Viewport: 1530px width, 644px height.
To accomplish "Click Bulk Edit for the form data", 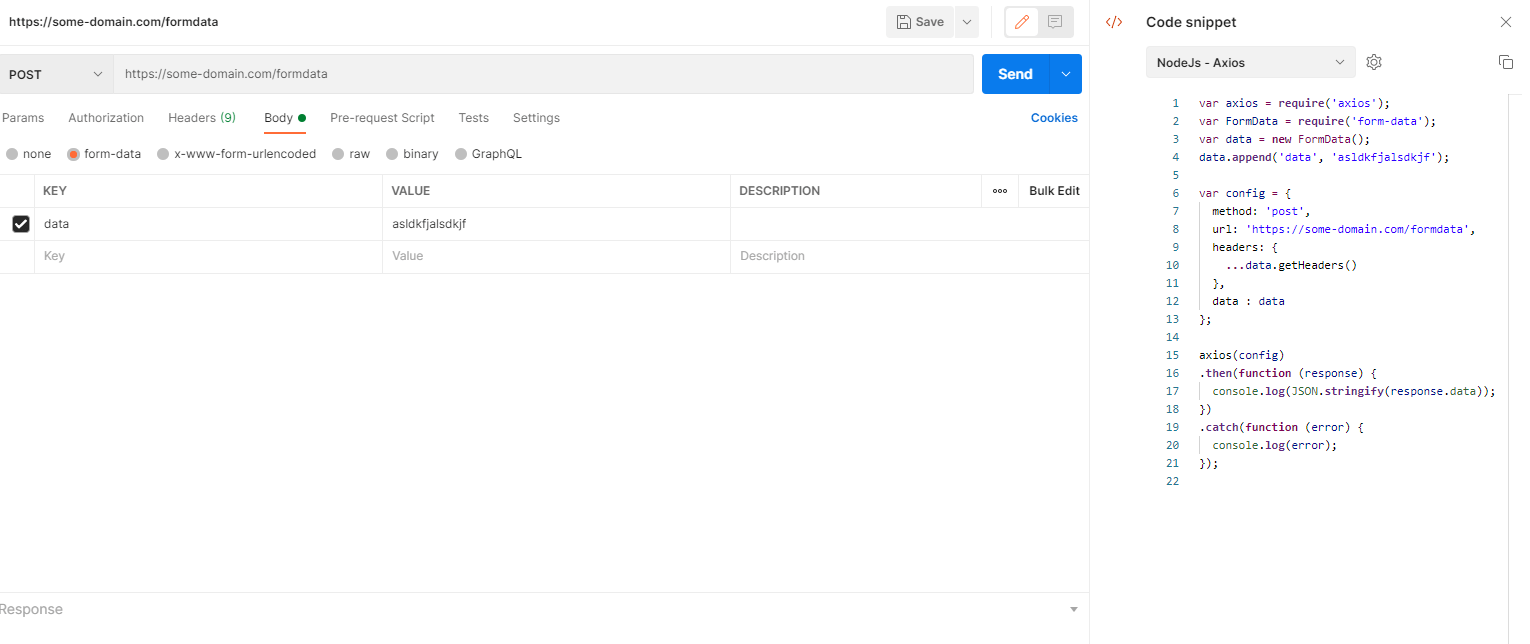I will coord(1053,190).
